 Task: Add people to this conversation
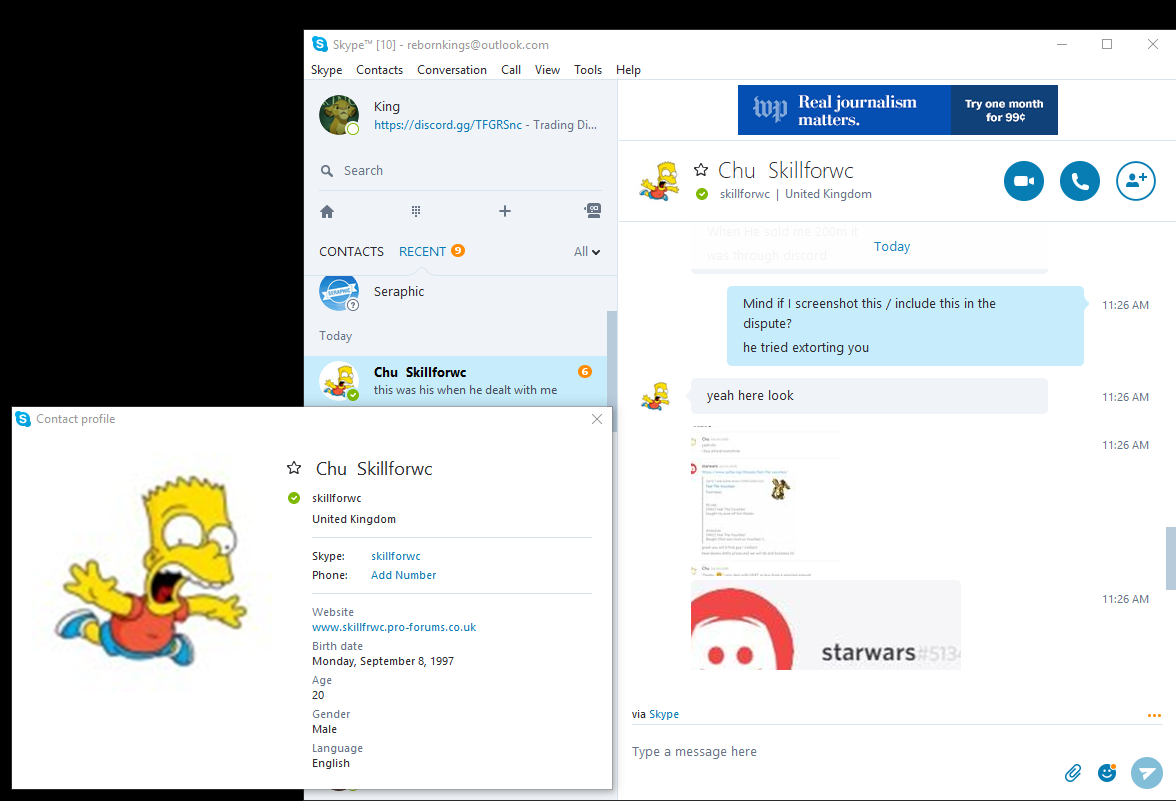[x=1136, y=181]
